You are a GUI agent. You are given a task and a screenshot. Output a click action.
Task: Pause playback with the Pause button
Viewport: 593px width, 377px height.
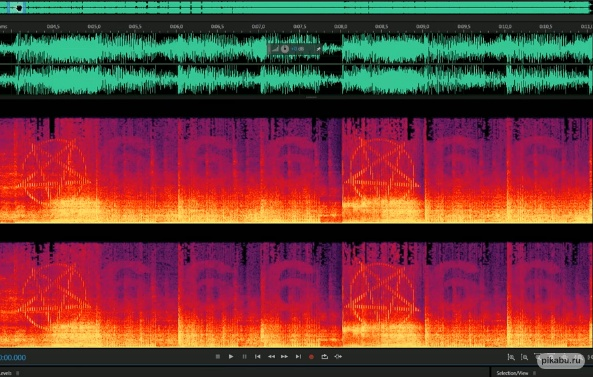click(x=244, y=357)
